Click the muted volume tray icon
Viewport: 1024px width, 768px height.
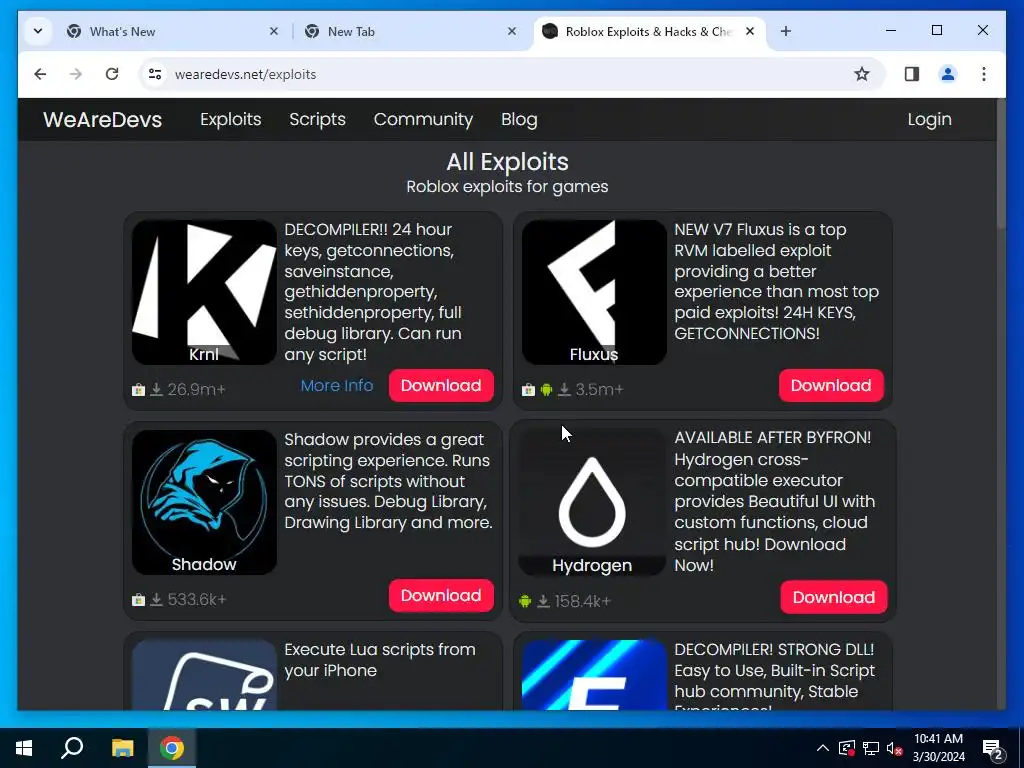pos(895,748)
